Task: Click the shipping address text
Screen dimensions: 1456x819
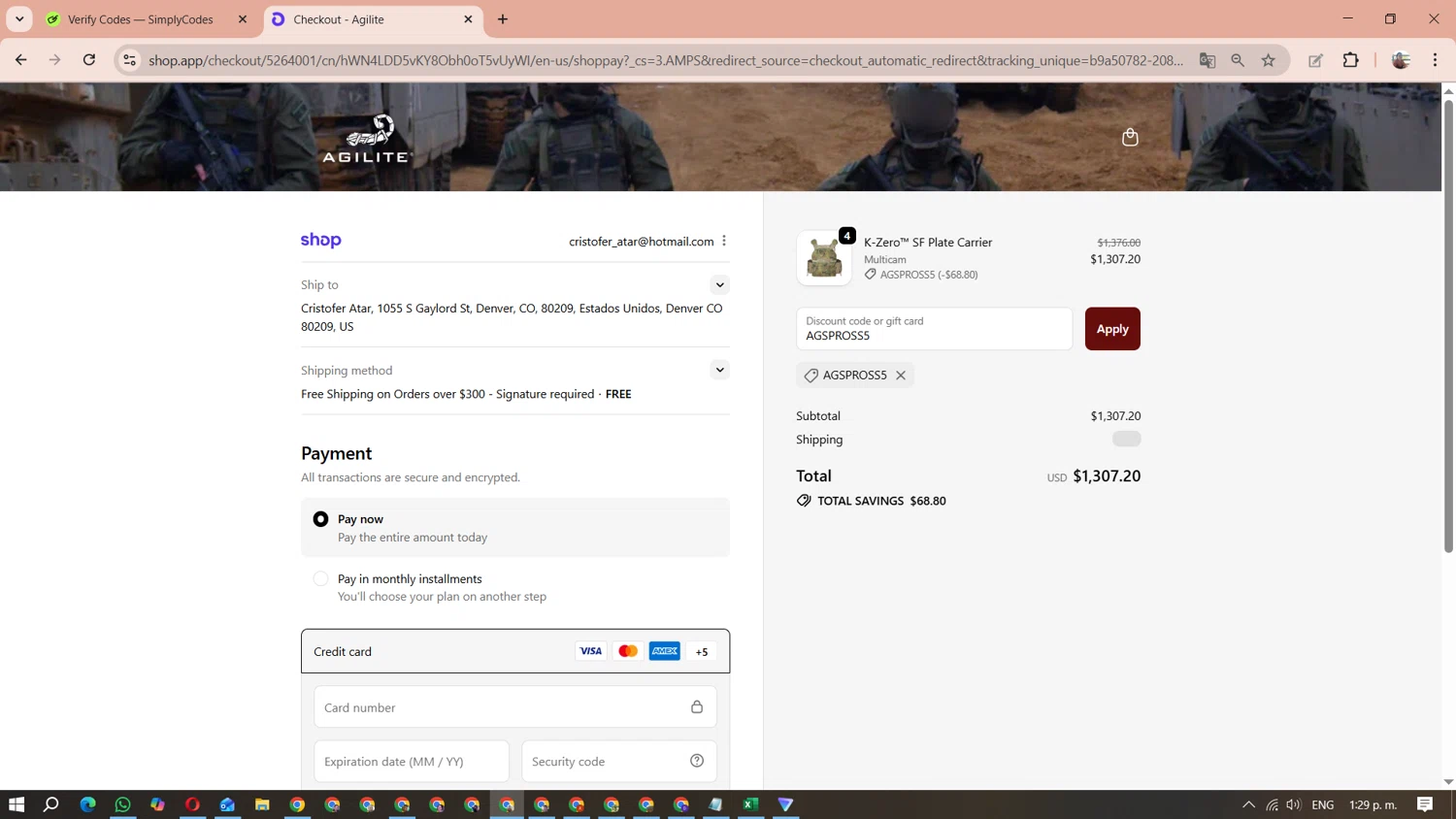Action: 512,317
